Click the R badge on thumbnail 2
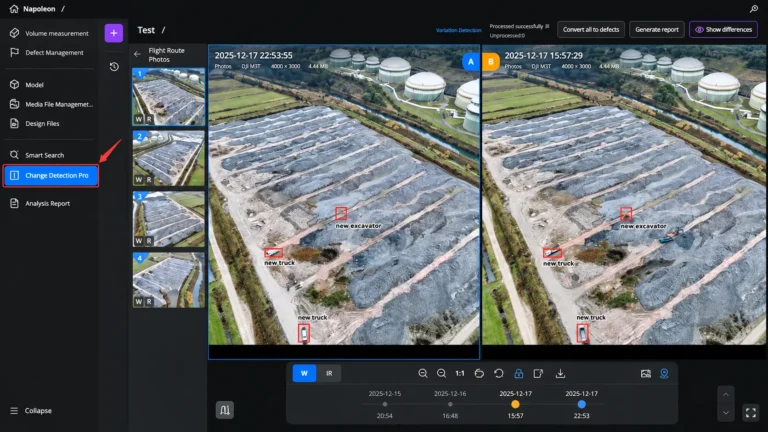 pyautogui.click(x=149, y=180)
